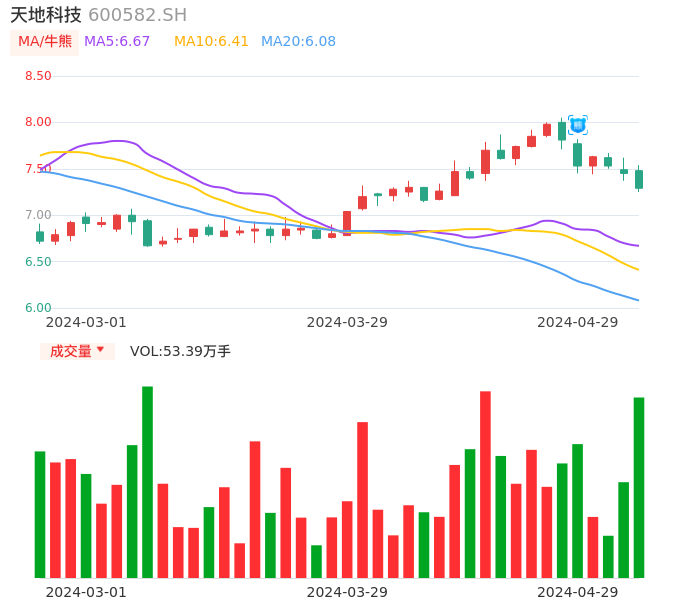This screenshot has height=606, width=686.
Task: Click the last green candlestick at the chart's right edge
Action: 639,179
